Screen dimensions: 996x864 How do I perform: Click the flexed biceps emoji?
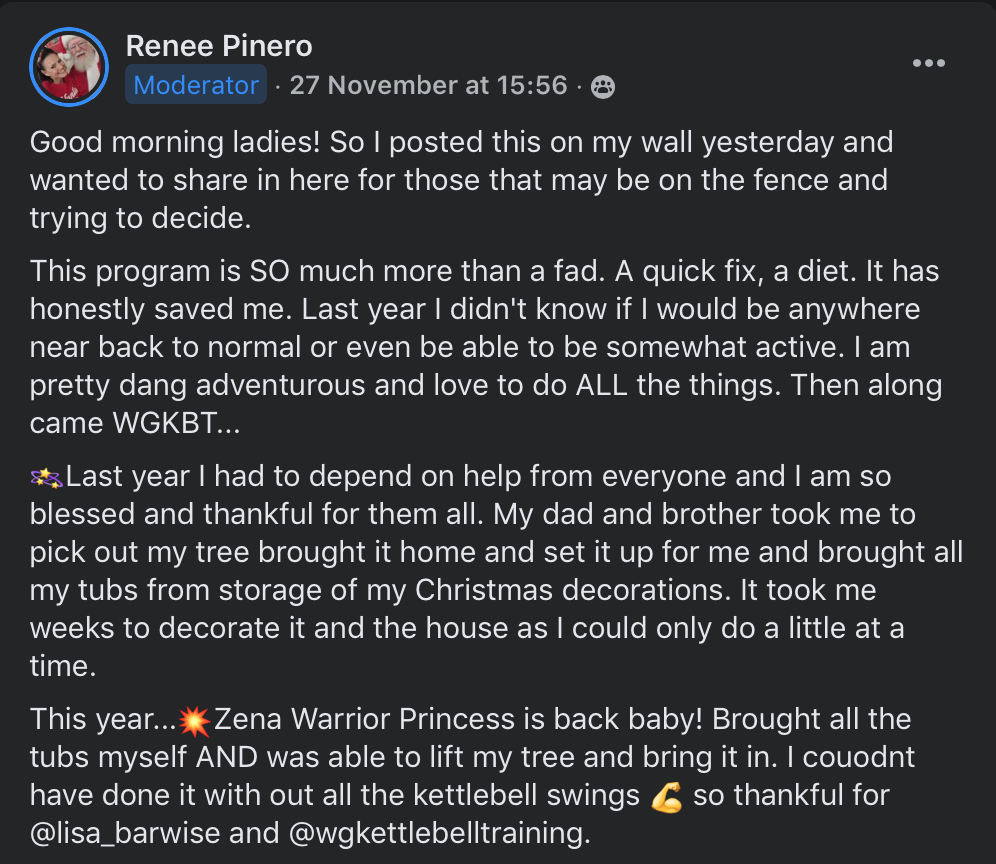(x=666, y=797)
